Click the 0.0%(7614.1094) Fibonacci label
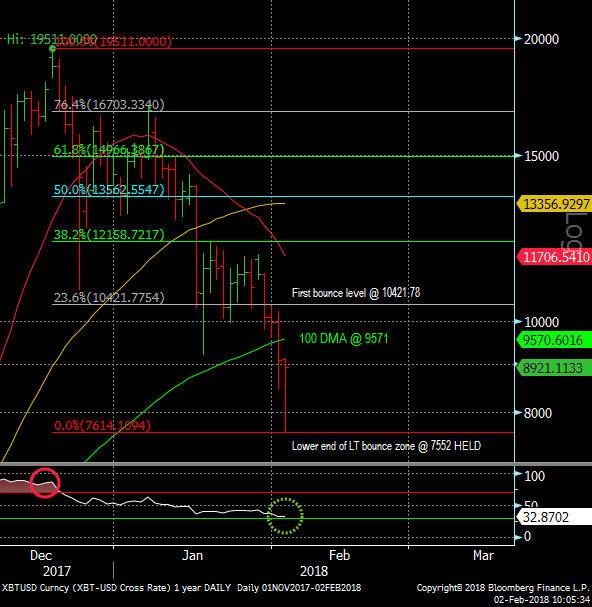 [103, 426]
